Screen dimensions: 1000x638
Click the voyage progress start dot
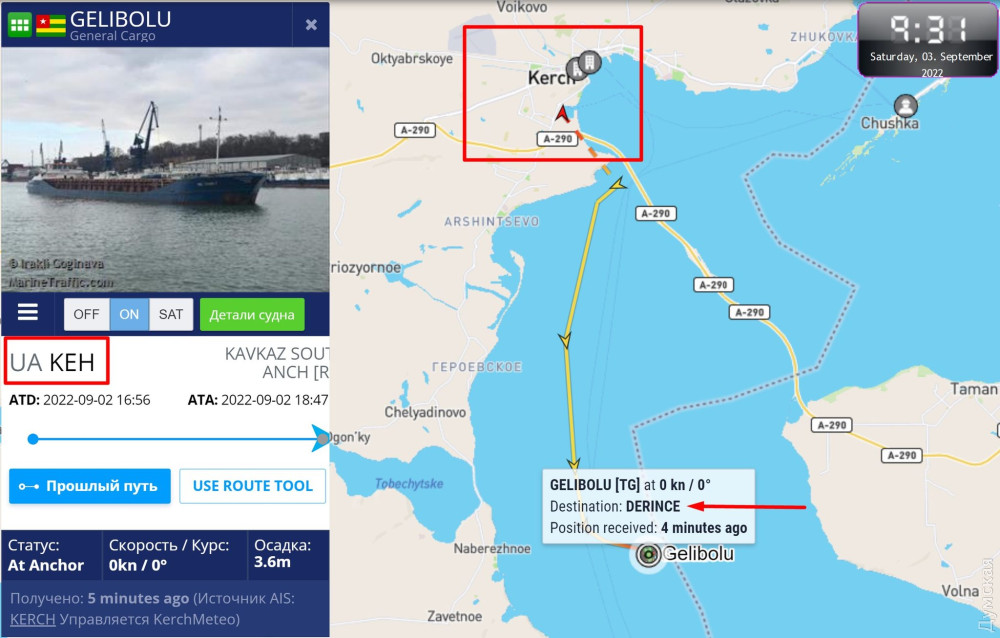(33, 439)
